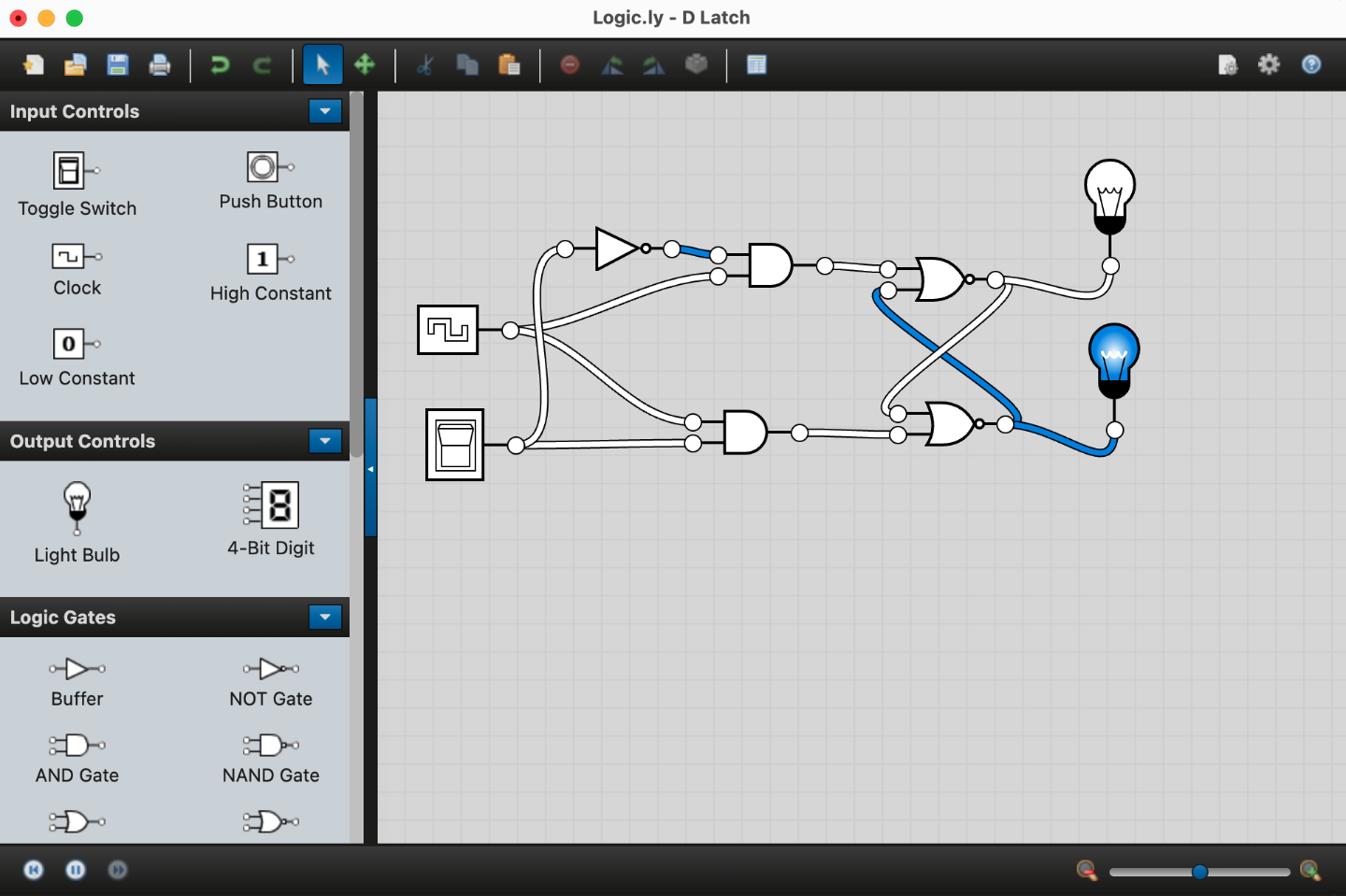
Task: Undo the last action
Action: [x=220, y=64]
